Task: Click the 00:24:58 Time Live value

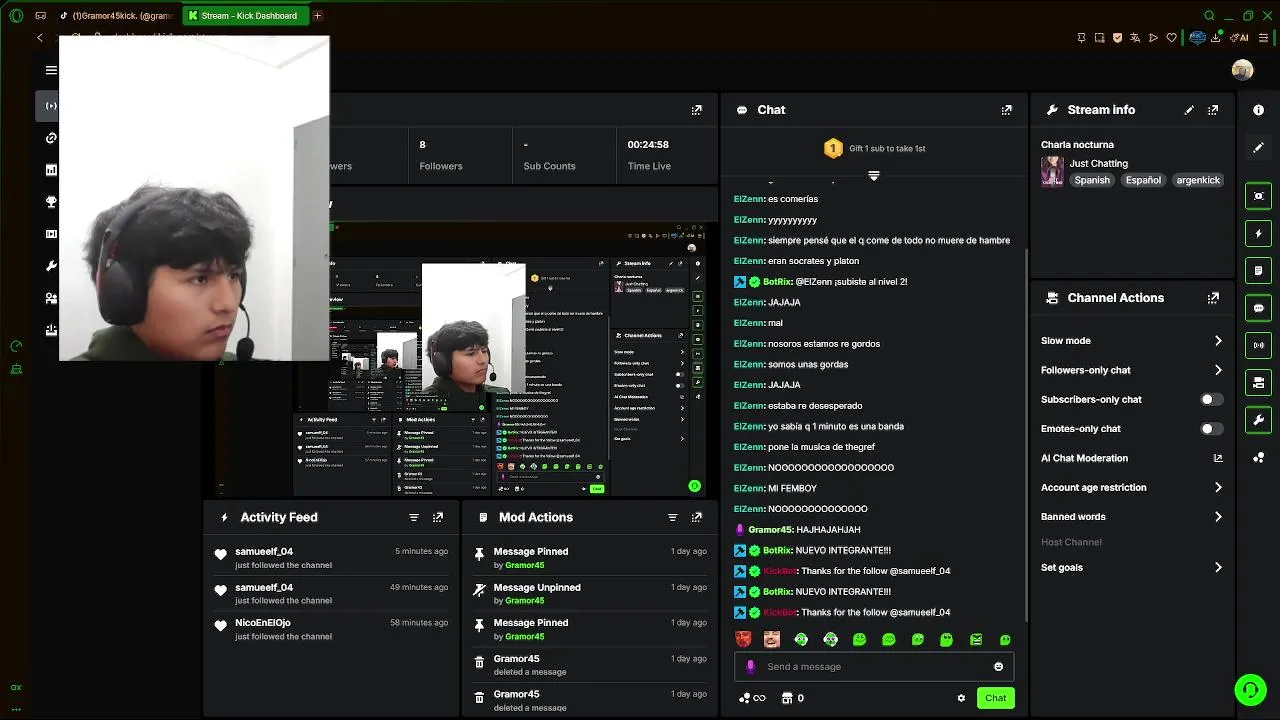Action: point(648,145)
